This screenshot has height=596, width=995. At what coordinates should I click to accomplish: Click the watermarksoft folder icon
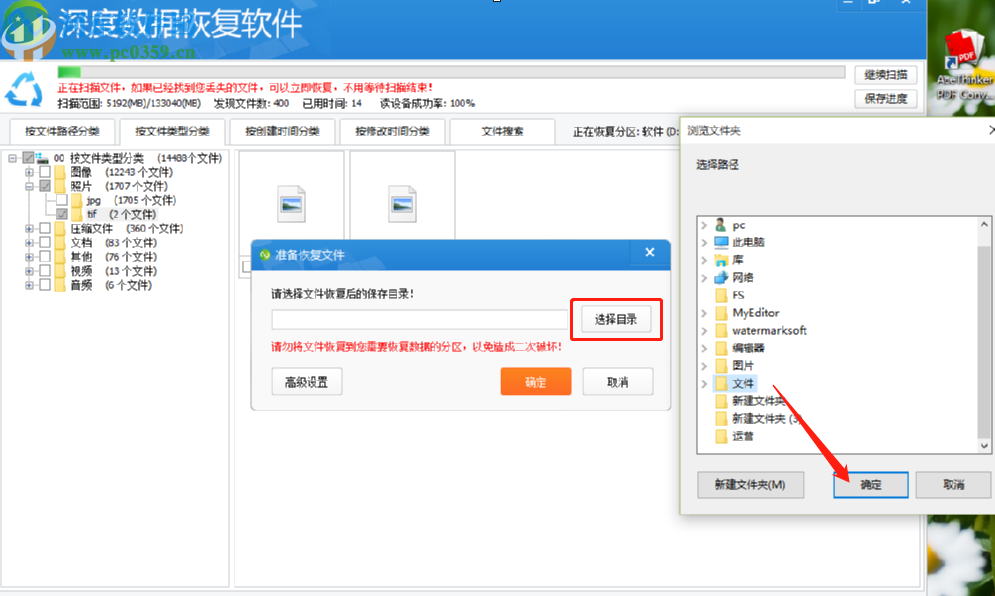point(720,331)
